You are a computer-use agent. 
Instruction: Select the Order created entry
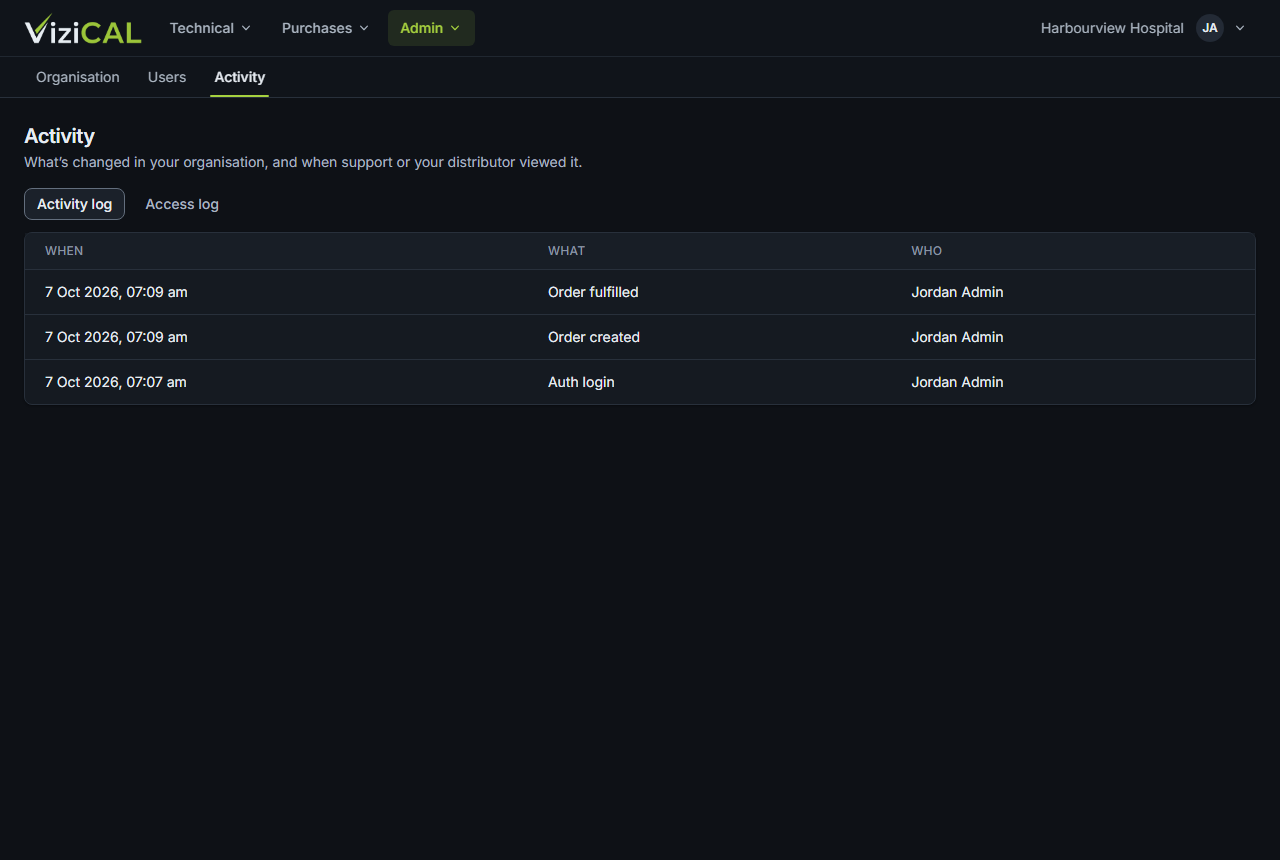click(x=640, y=337)
